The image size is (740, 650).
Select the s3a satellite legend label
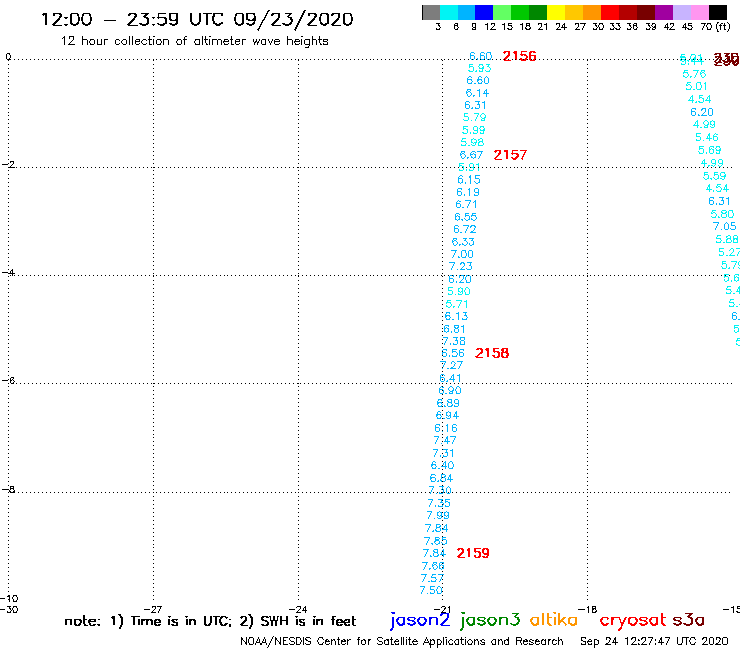click(689, 620)
